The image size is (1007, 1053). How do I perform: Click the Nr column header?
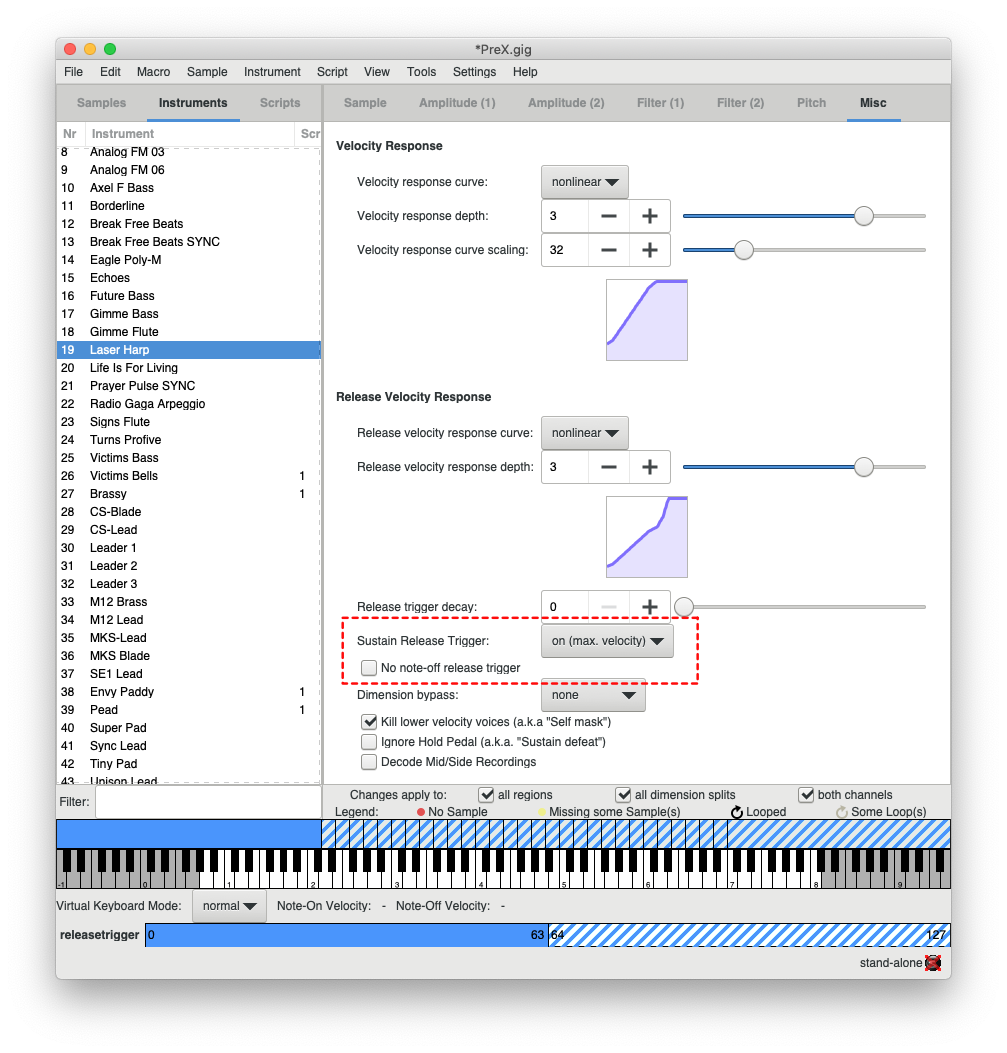[70, 134]
